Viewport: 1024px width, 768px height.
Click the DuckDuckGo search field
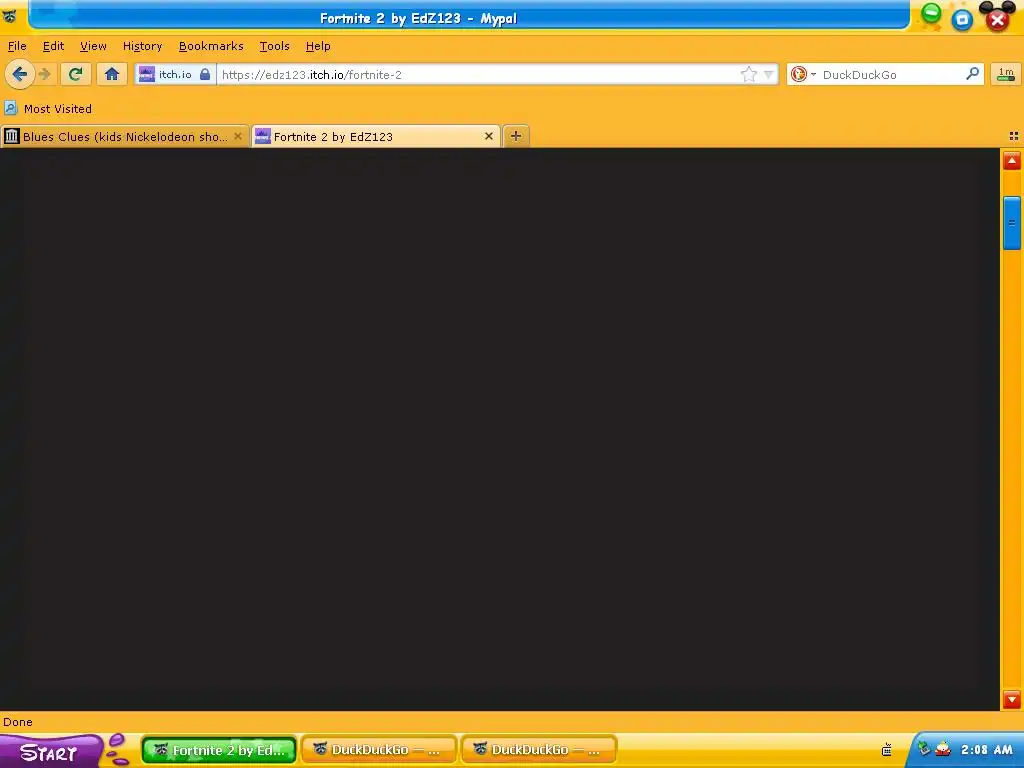tap(891, 74)
